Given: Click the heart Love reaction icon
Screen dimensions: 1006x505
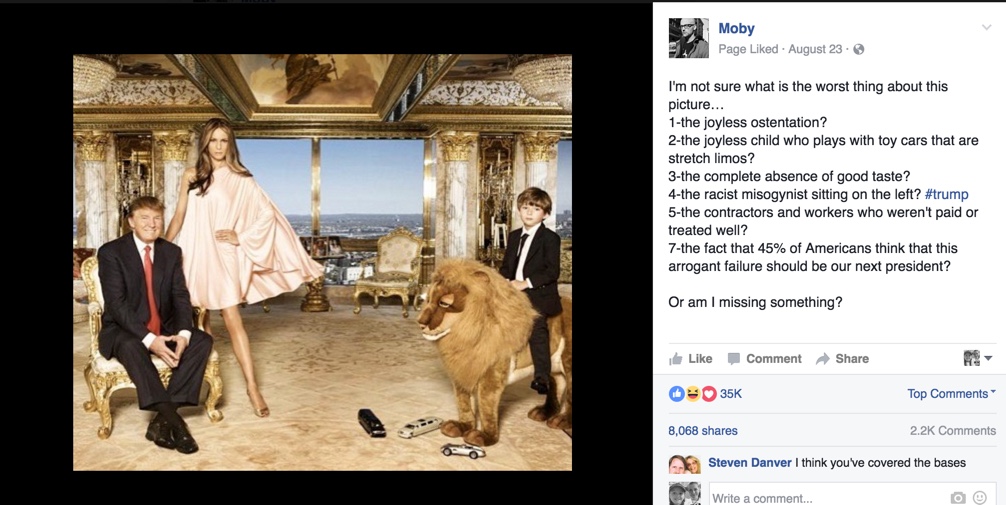Looking at the screenshot, I should tap(709, 394).
